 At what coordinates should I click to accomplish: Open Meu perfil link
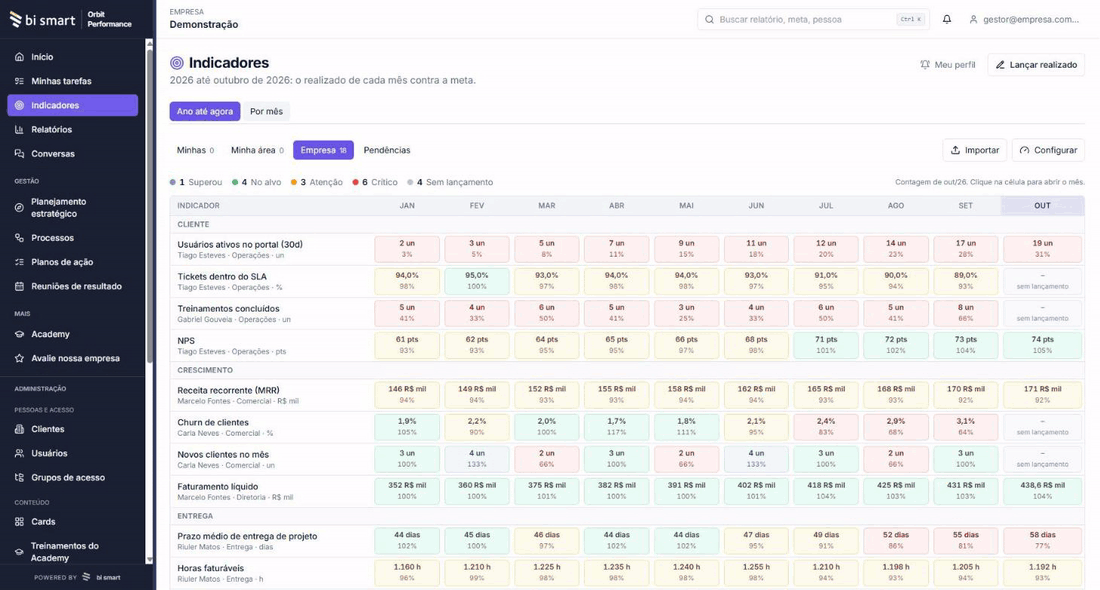(948, 65)
